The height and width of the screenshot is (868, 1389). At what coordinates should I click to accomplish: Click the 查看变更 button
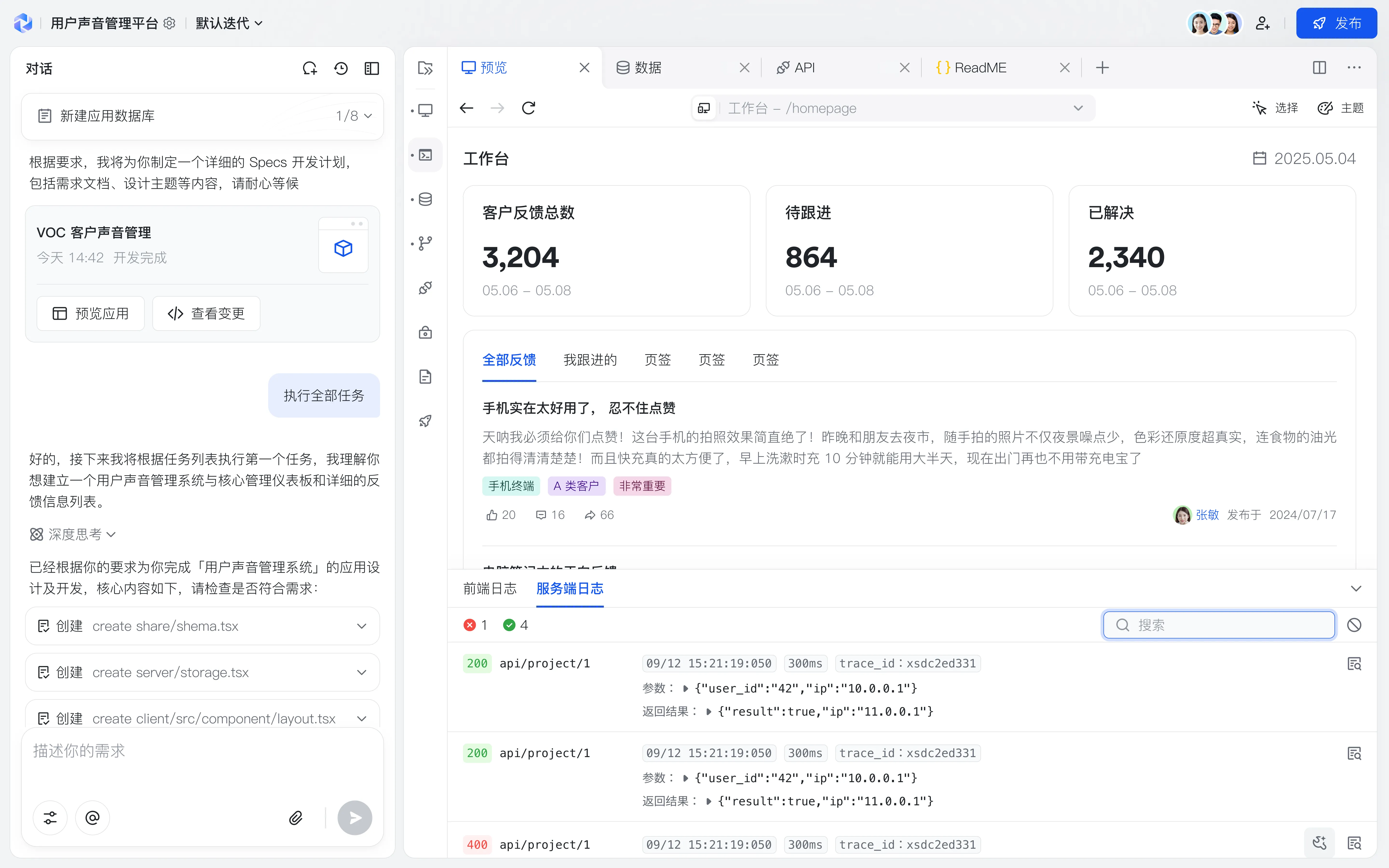pos(206,313)
